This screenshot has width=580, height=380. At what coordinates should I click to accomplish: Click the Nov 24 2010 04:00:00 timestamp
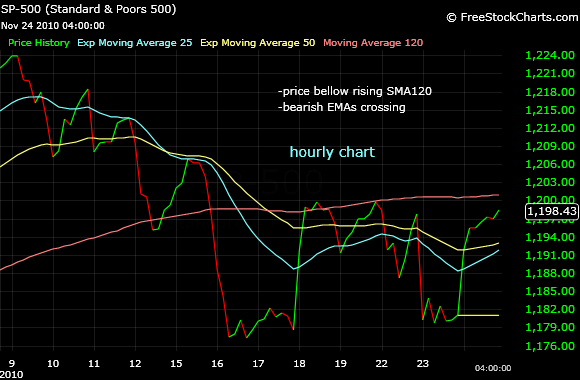(x=53, y=26)
